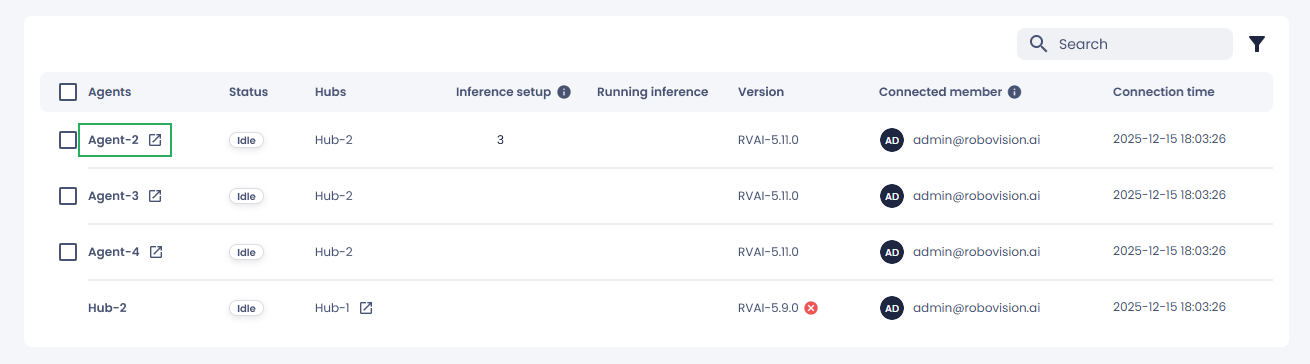The height and width of the screenshot is (364, 1310).
Task: Click admin@robovision.ai in Agent-3 row
Action: pos(976,196)
